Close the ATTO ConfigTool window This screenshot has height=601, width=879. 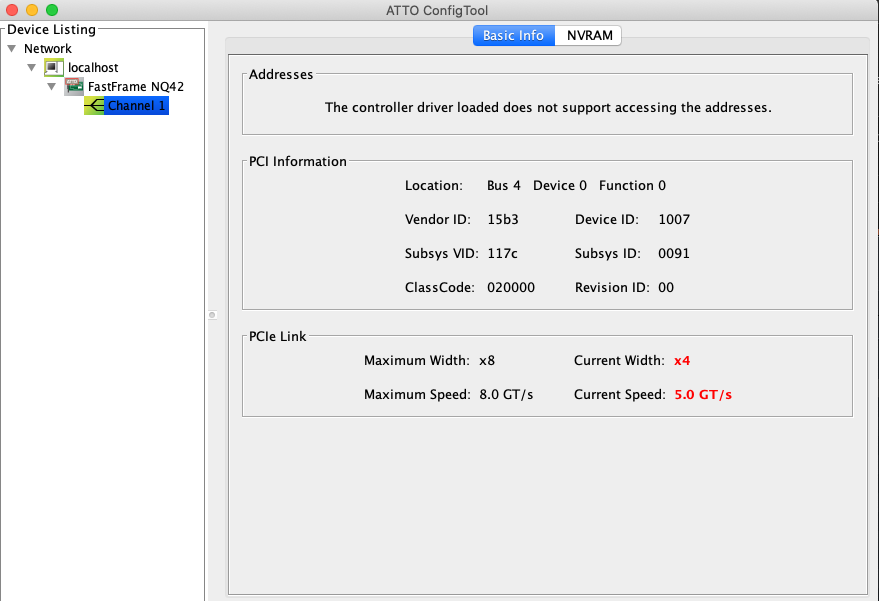(x=12, y=10)
